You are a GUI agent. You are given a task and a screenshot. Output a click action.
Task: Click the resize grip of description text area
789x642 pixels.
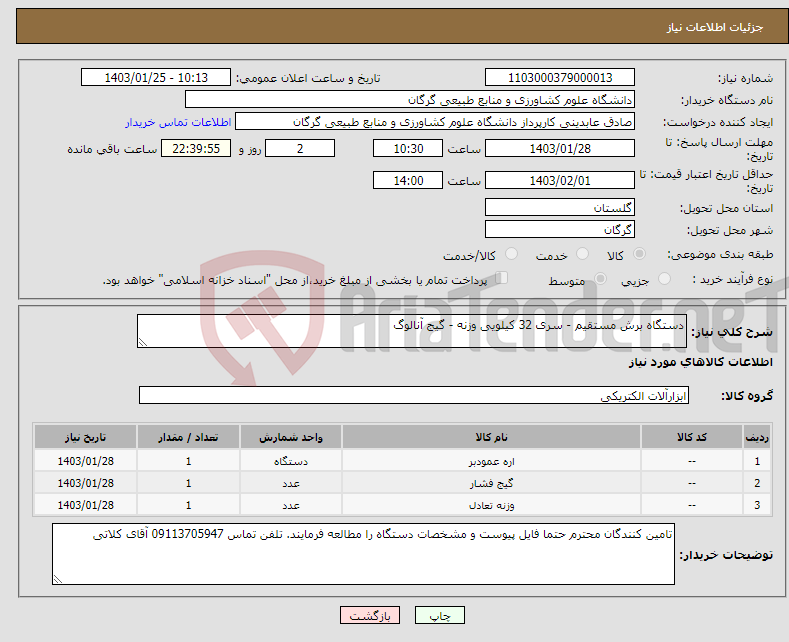coord(143,342)
